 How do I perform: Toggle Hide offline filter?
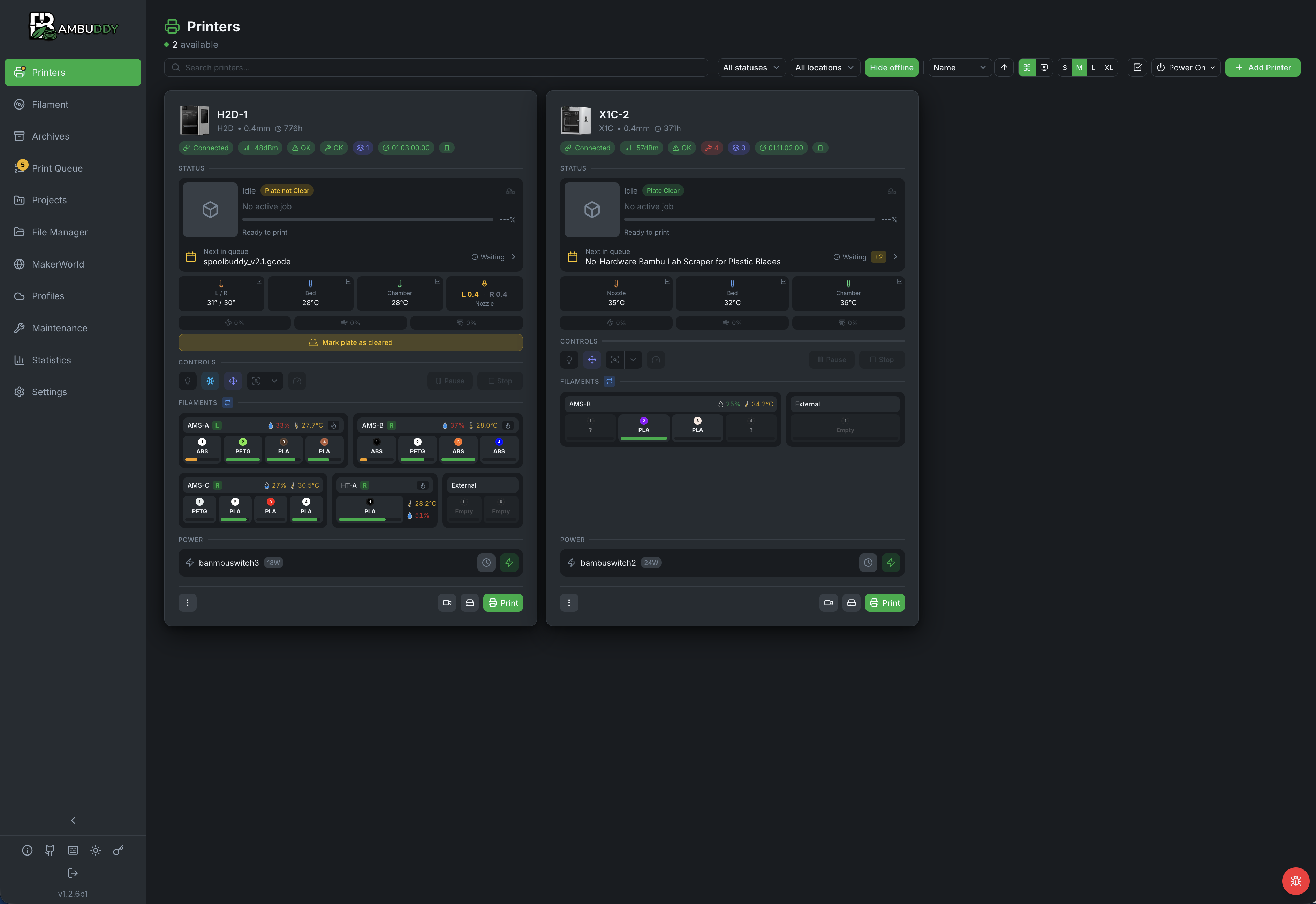pyautogui.click(x=891, y=67)
